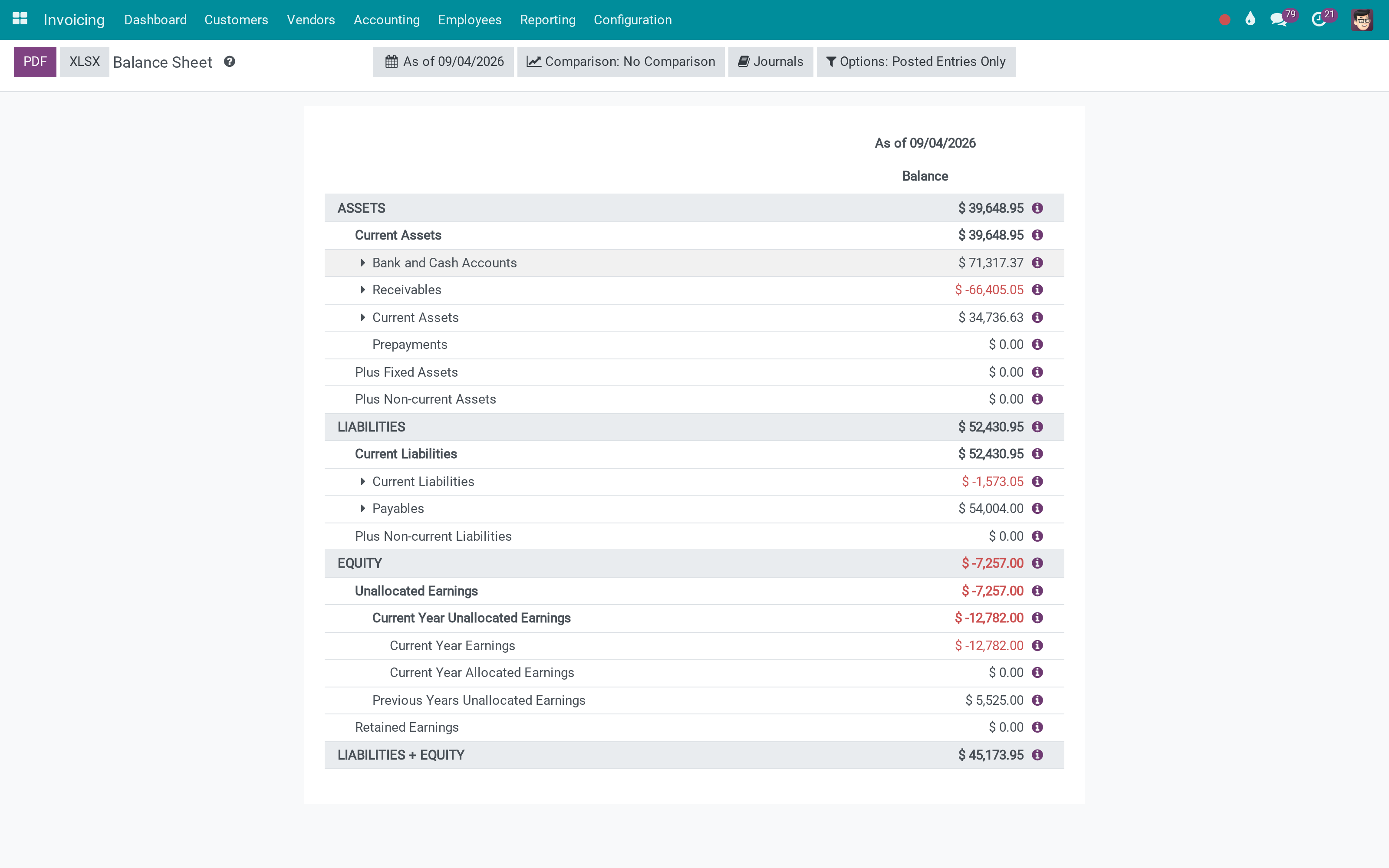Click the droplet icon in top bar

1250,19
